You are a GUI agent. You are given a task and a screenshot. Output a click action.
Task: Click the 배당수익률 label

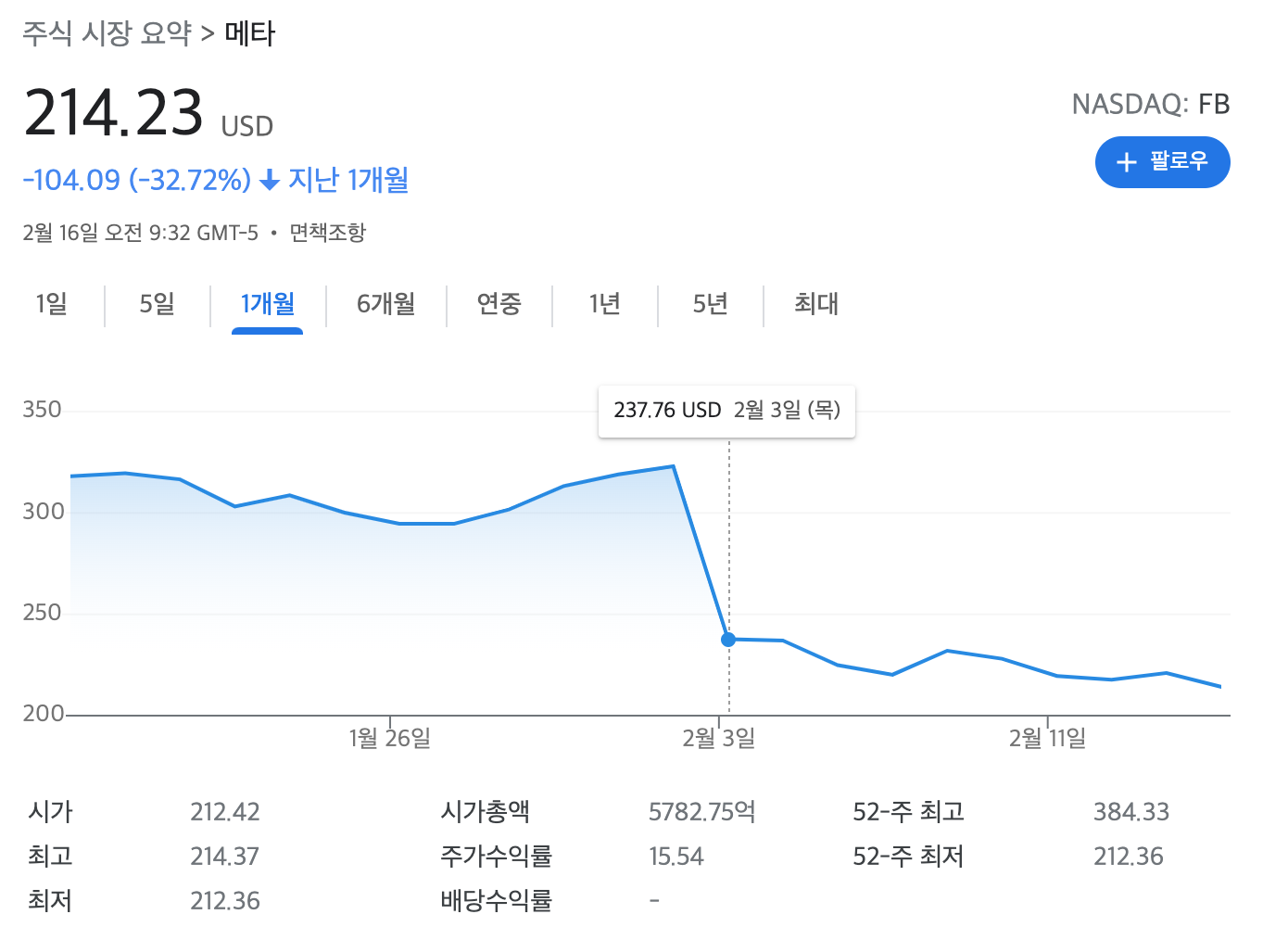pyautogui.click(x=497, y=900)
